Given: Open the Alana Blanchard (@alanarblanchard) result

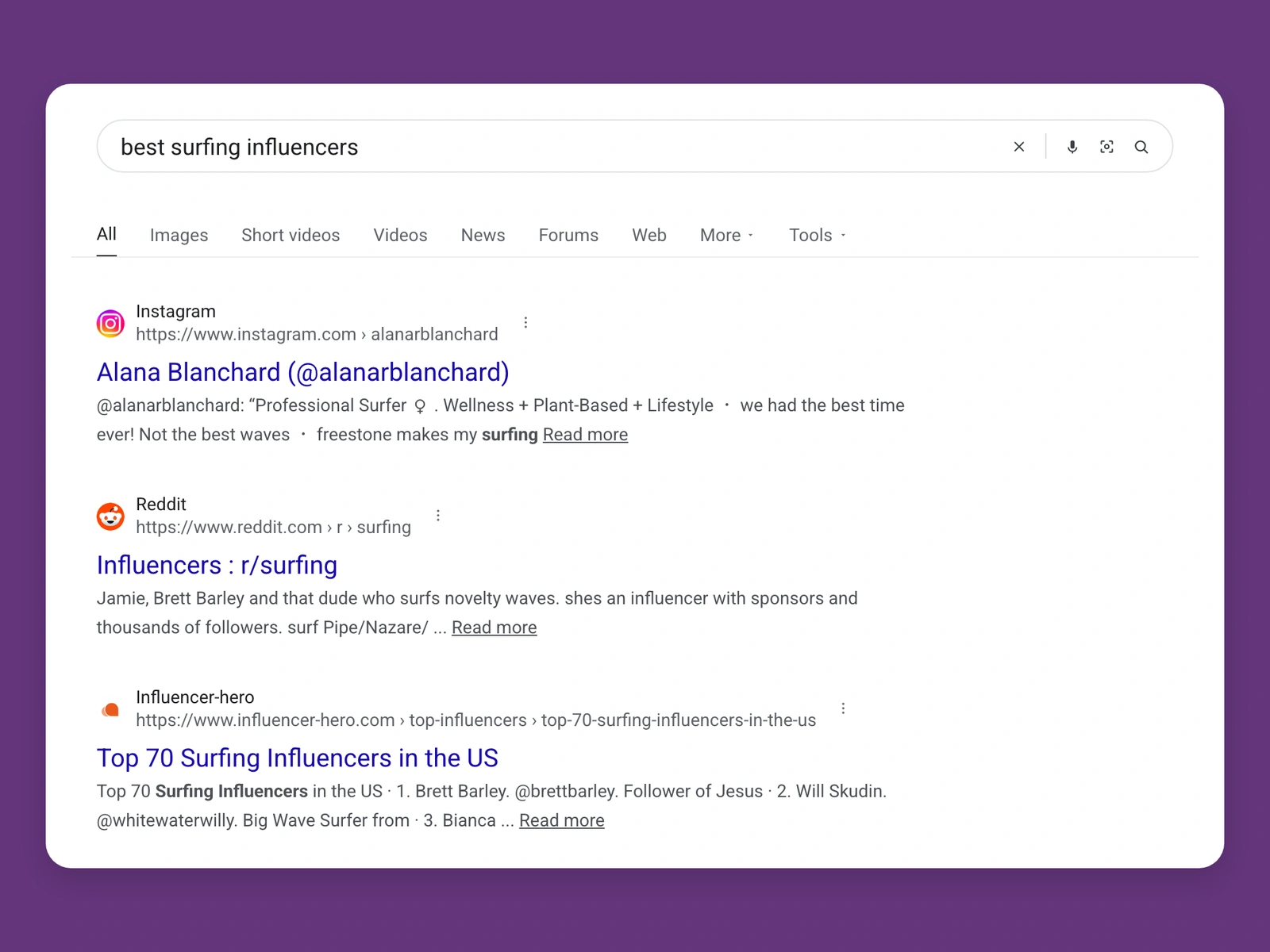Looking at the screenshot, I should [x=302, y=372].
